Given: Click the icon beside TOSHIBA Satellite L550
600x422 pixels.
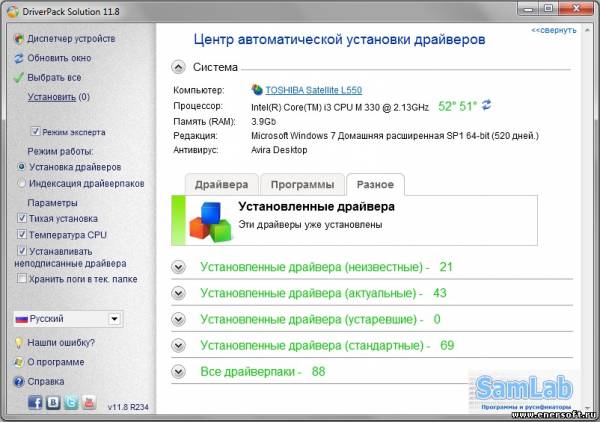Looking at the screenshot, I should 257,90.
